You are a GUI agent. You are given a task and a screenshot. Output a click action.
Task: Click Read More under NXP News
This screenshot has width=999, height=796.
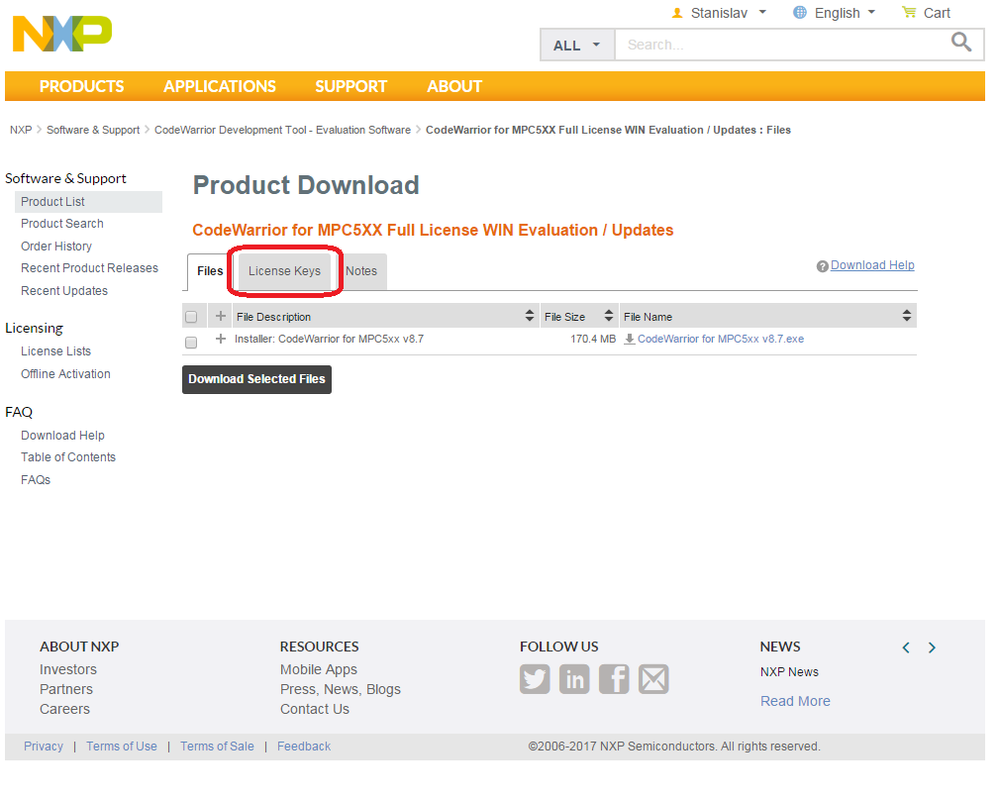(795, 701)
